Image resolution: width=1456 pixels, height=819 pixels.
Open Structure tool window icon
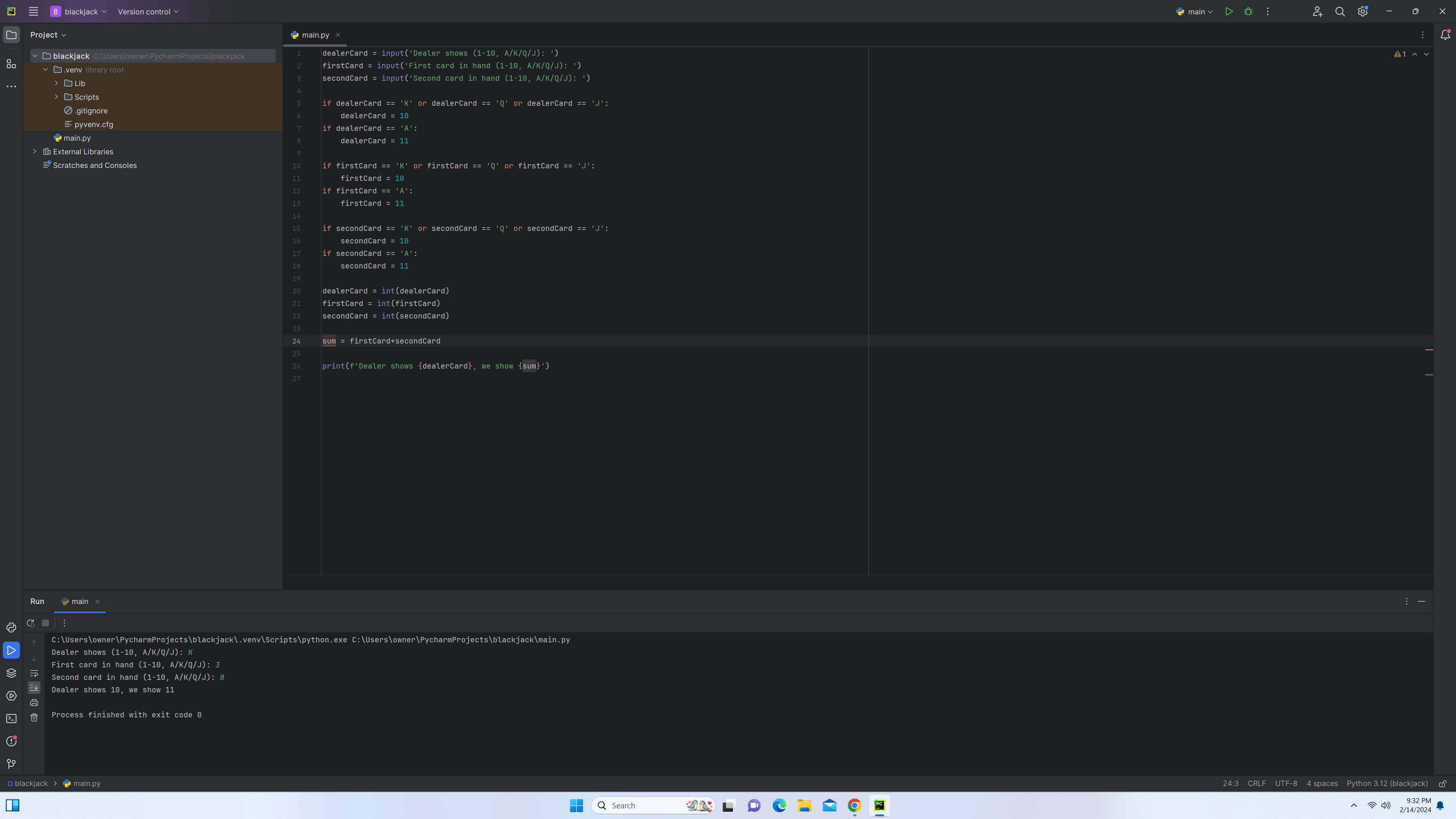click(11, 64)
